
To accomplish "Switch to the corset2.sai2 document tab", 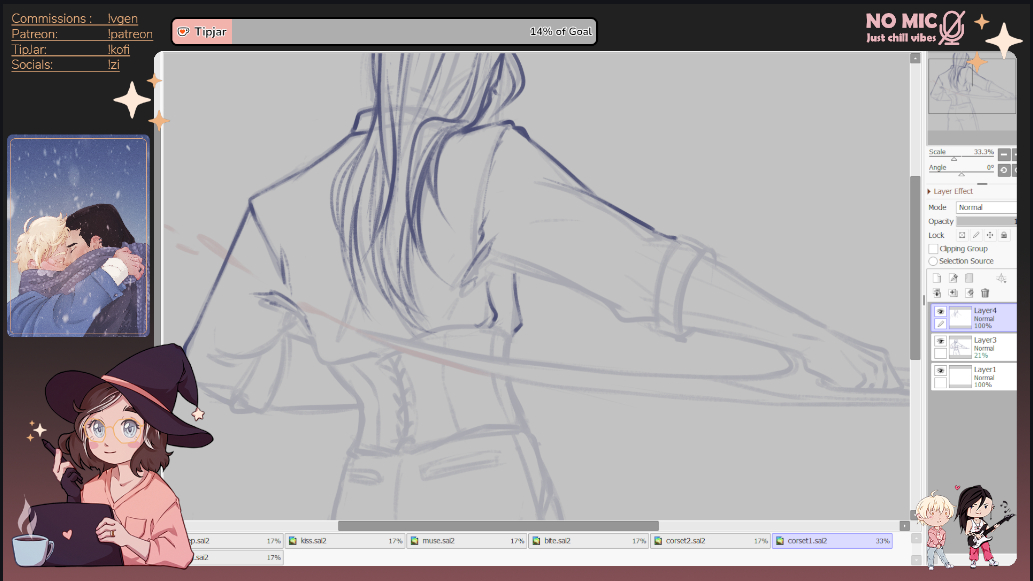I will (708, 541).
